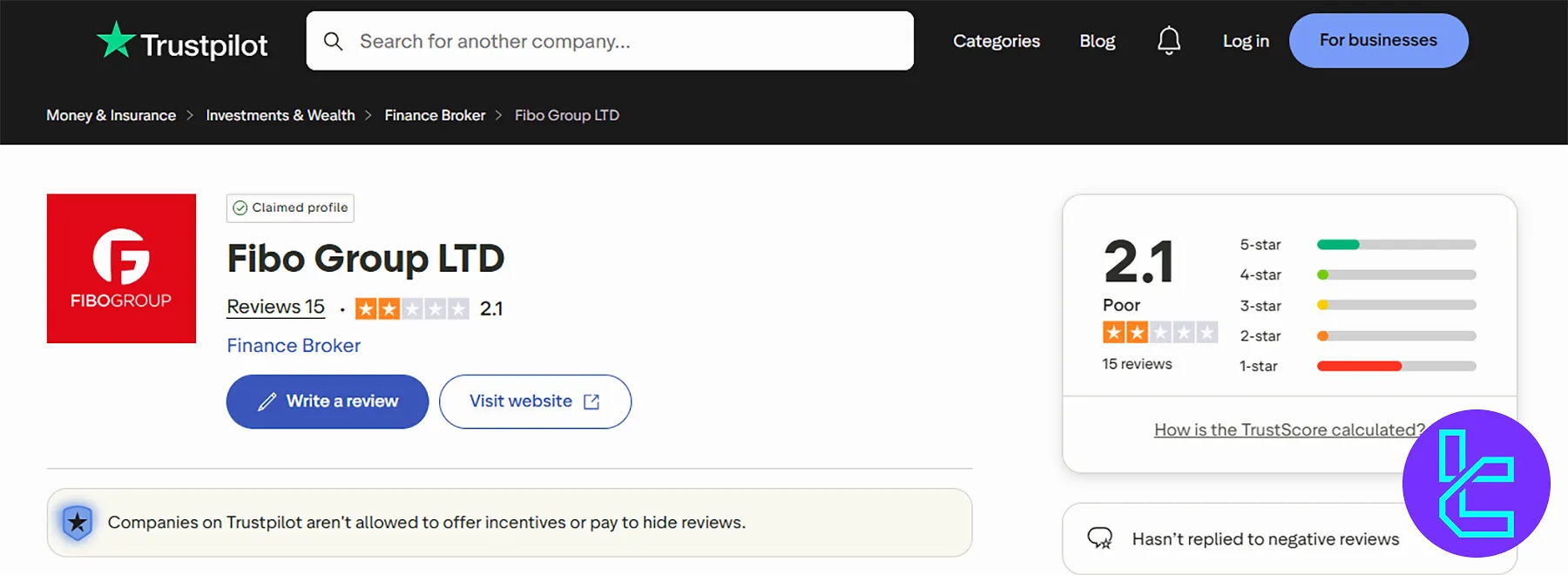Click the search for another company field
1568x575 pixels.
(x=610, y=40)
